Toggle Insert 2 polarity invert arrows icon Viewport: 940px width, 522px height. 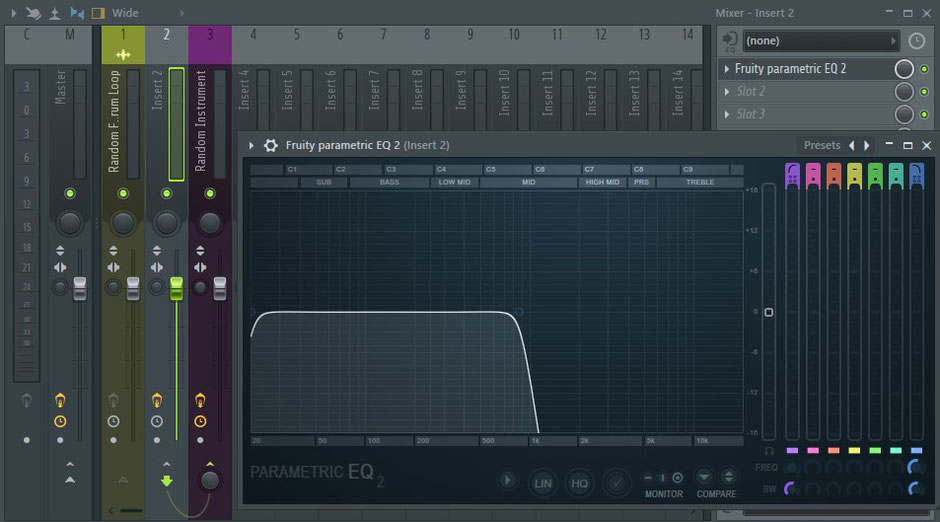tap(156, 251)
